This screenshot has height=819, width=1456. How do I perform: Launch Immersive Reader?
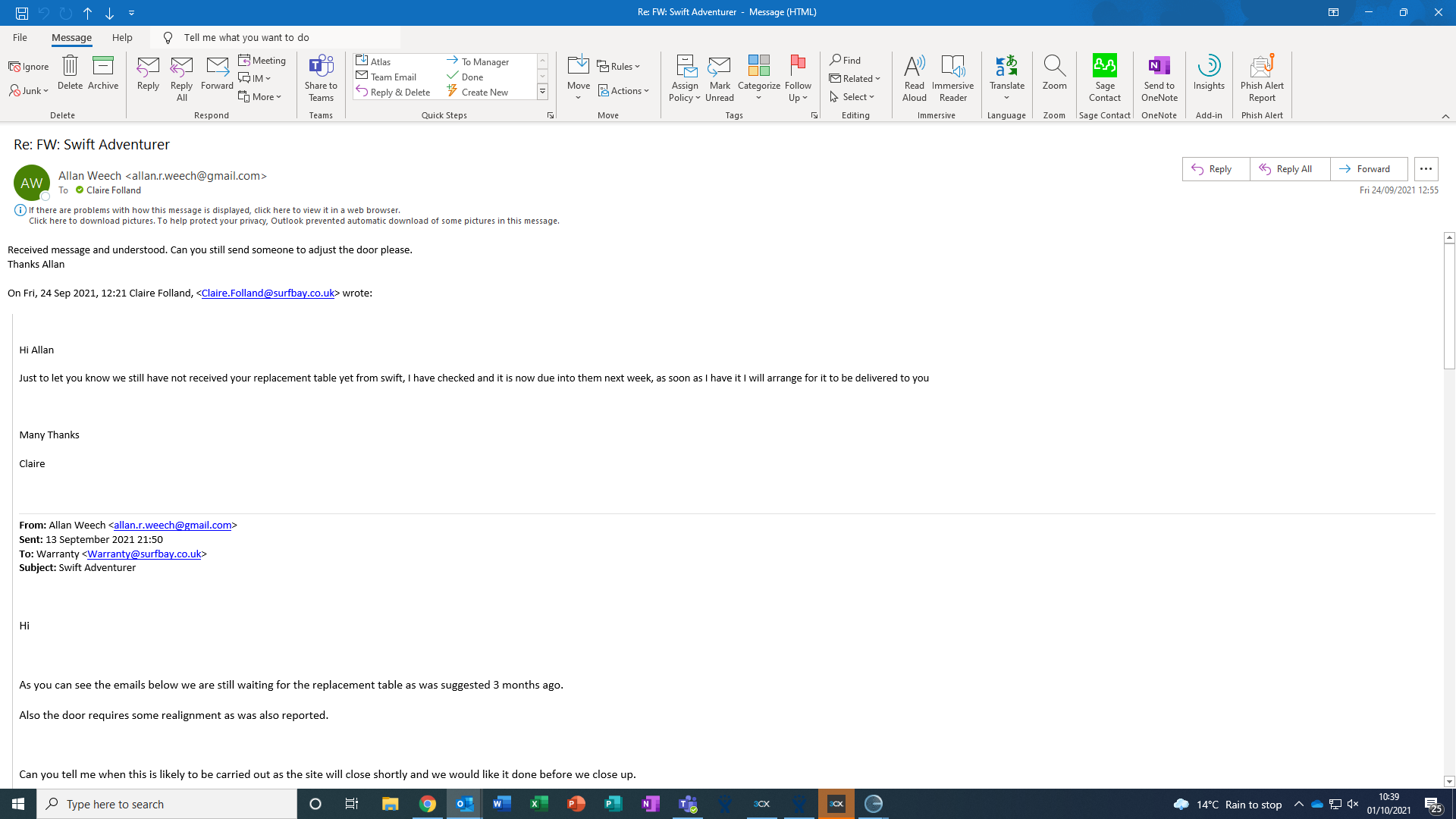tap(952, 77)
